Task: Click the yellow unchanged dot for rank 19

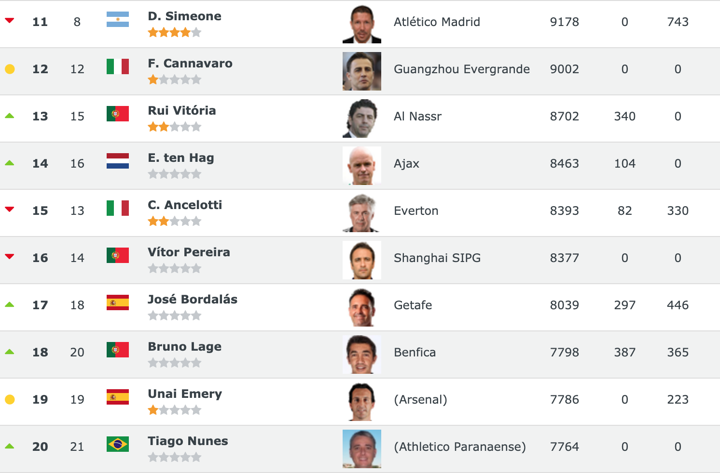Action: click(10, 399)
